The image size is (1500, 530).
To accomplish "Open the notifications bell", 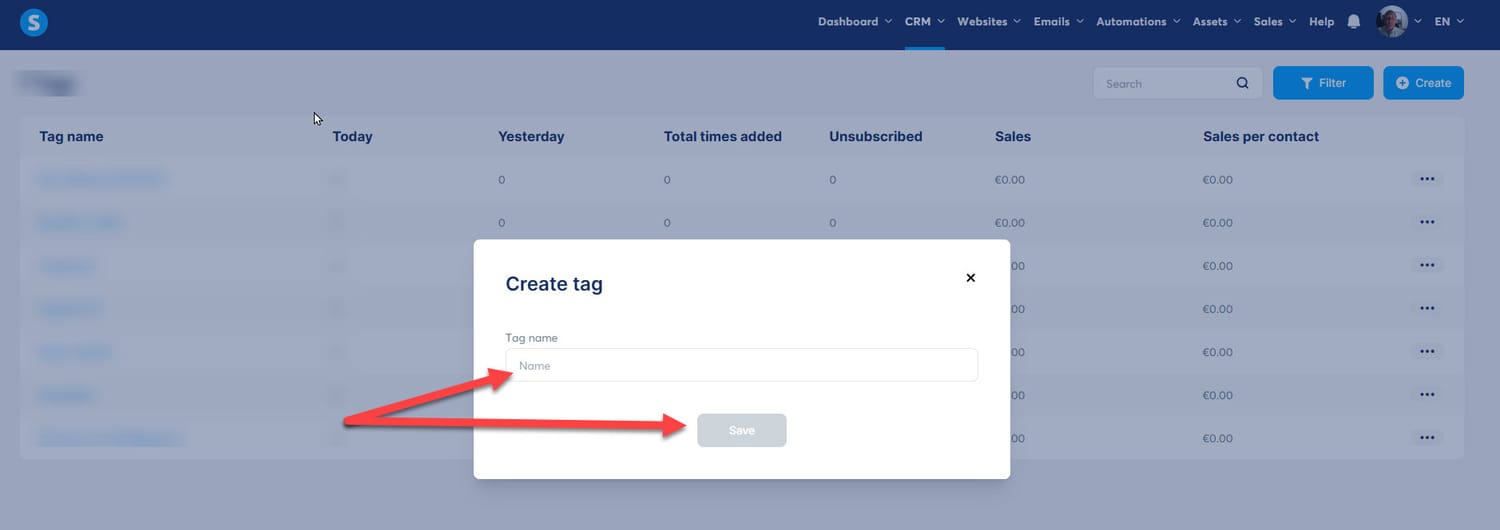I will pos(1354,21).
